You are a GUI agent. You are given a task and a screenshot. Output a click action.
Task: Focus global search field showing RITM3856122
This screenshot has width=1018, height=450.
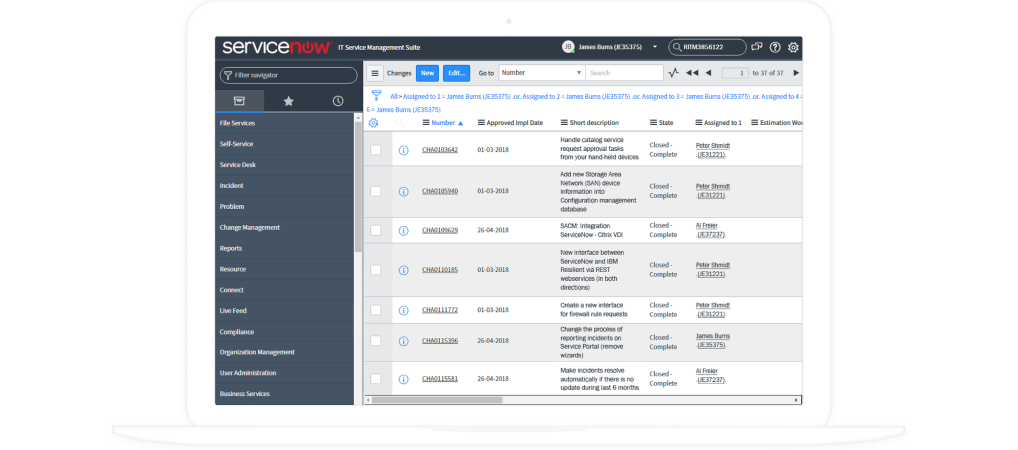707,47
